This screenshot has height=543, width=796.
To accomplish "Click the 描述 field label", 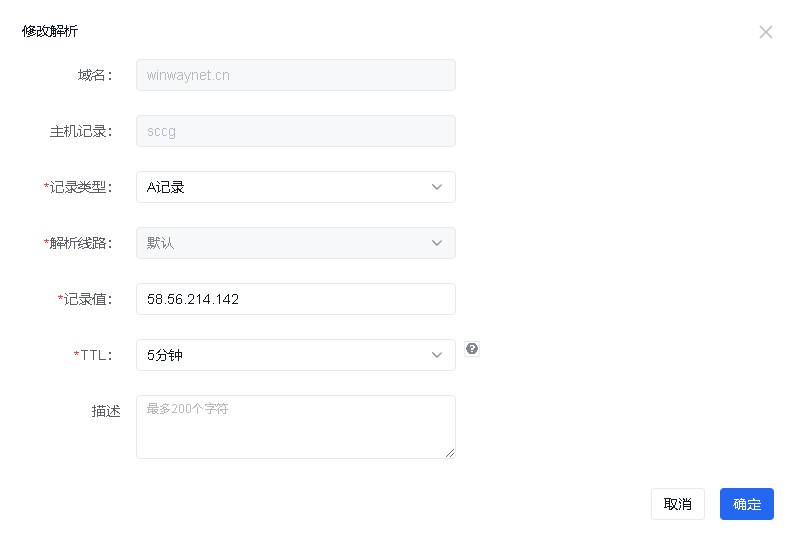I will pyautogui.click(x=106, y=411).
